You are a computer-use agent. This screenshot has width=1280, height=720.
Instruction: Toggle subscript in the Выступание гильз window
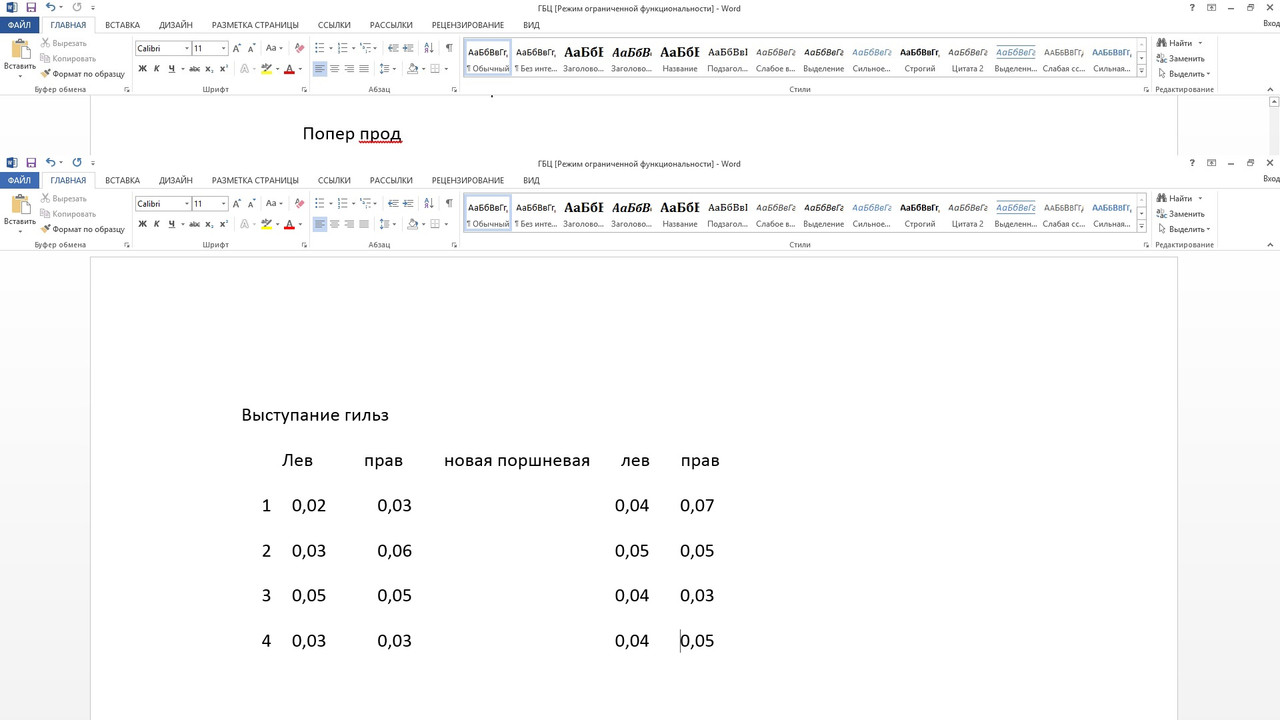[x=209, y=224]
